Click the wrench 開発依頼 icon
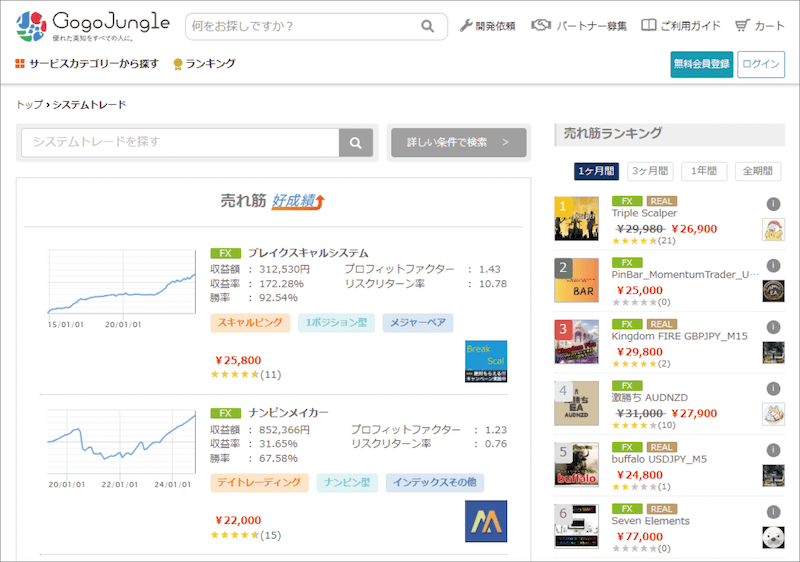Viewport: 800px width, 562px height. (x=465, y=25)
